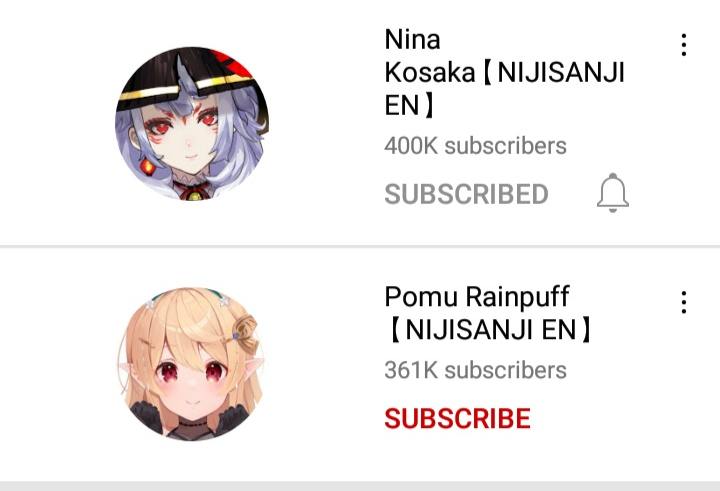720x491 pixels.
Task: Click the silver-haired character profile picture
Action: 192,123
